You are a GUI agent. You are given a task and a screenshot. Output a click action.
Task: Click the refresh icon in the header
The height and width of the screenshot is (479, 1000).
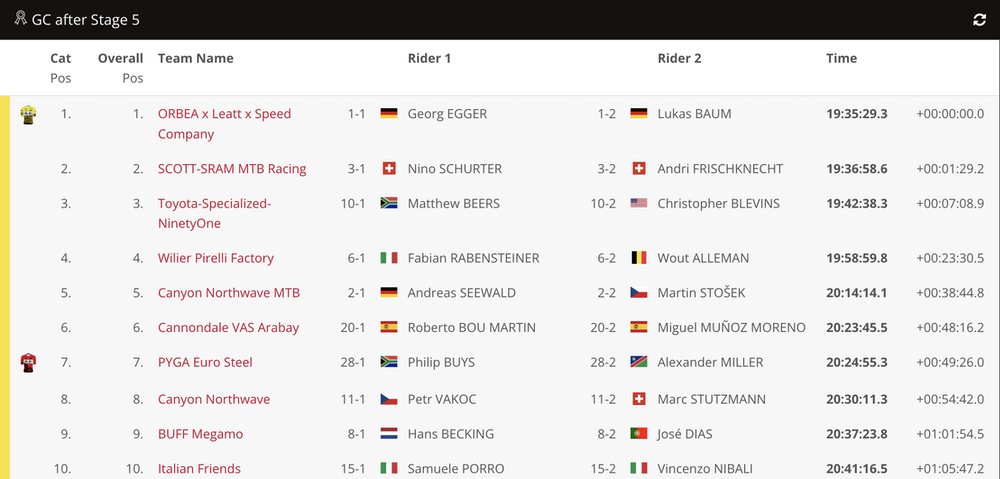click(980, 20)
